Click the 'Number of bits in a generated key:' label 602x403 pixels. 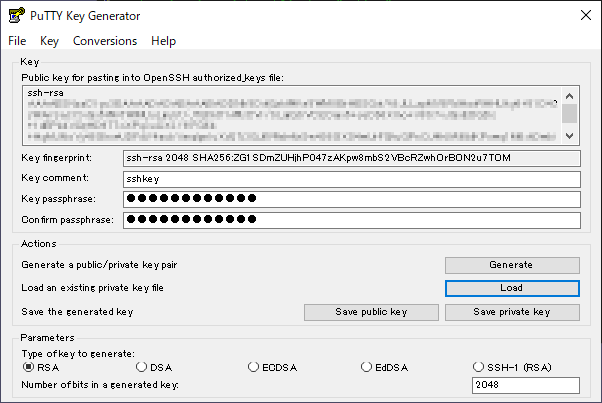(x=100, y=385)
